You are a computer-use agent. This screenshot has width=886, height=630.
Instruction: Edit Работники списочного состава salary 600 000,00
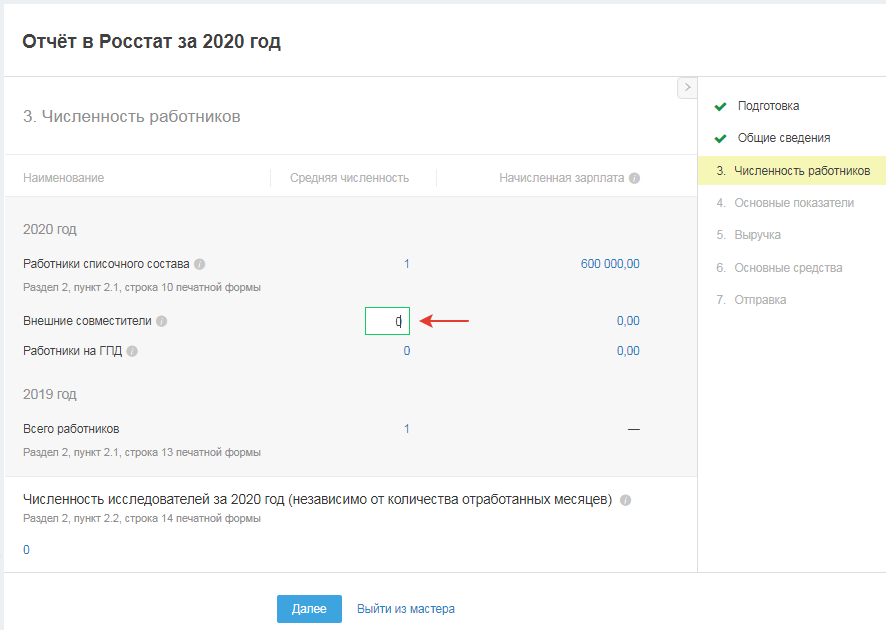(x=610, y=264)
